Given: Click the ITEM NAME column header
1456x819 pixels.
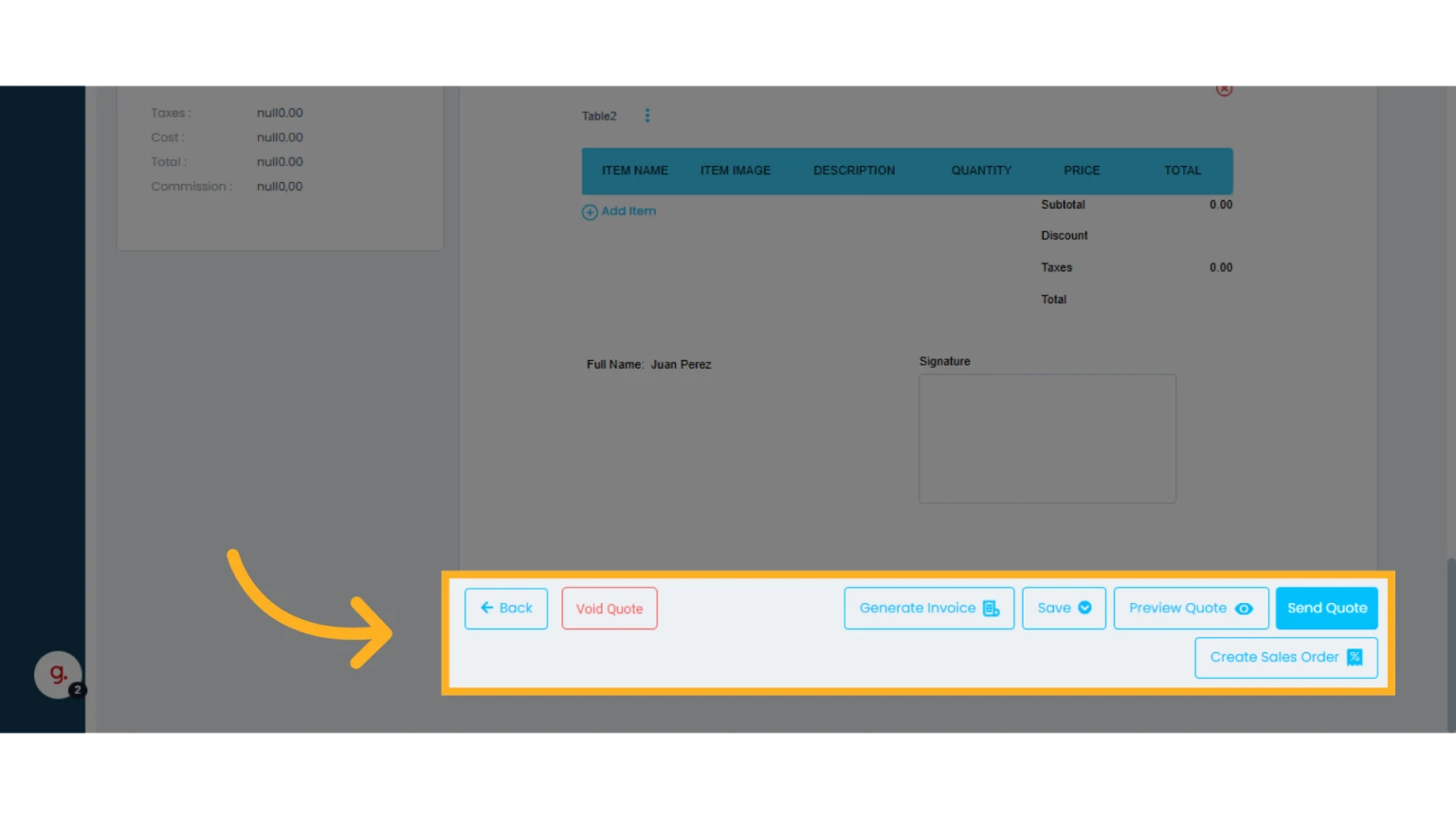Looking at the screenshot, I should (x=635, y=171).
